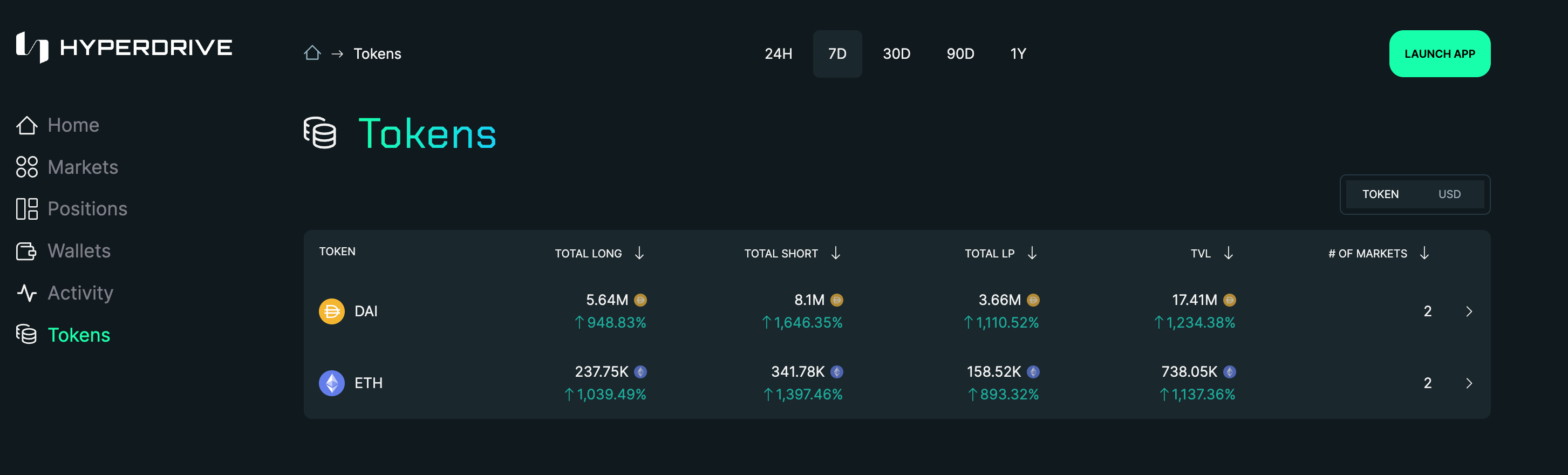The width and height of the screenshot is (1568, 475).
Task: Expand the DAI row chevron
Action: (1469, 311)
